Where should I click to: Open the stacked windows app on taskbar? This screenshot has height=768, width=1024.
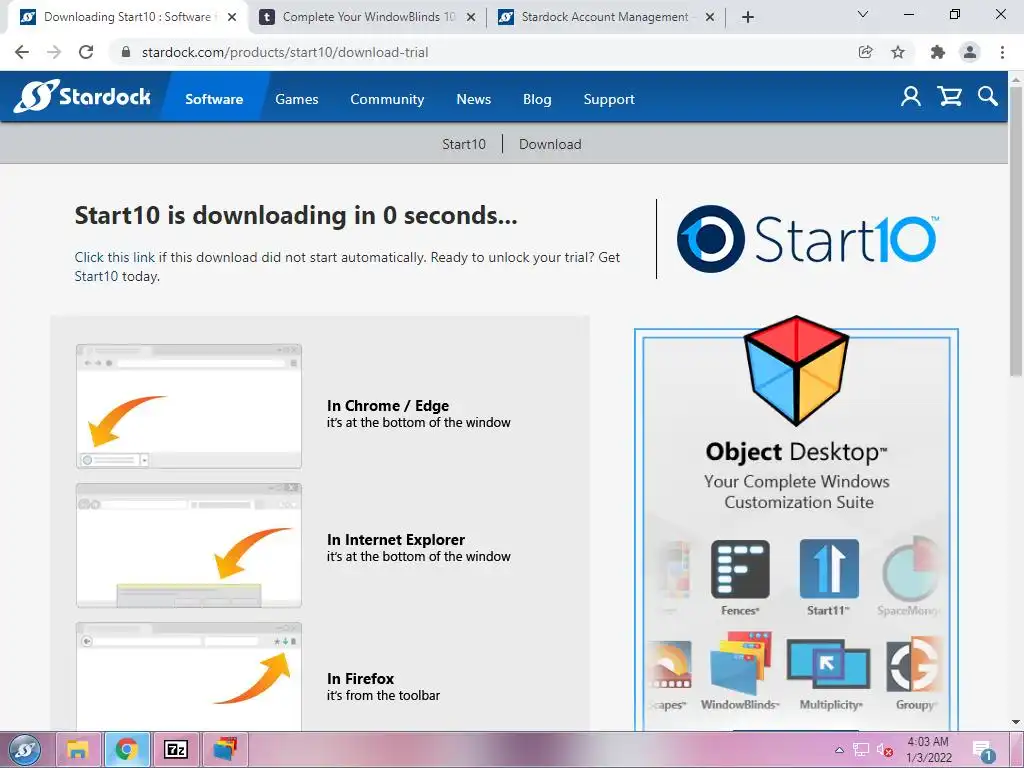pyautogui.click(x=225, y=750)
